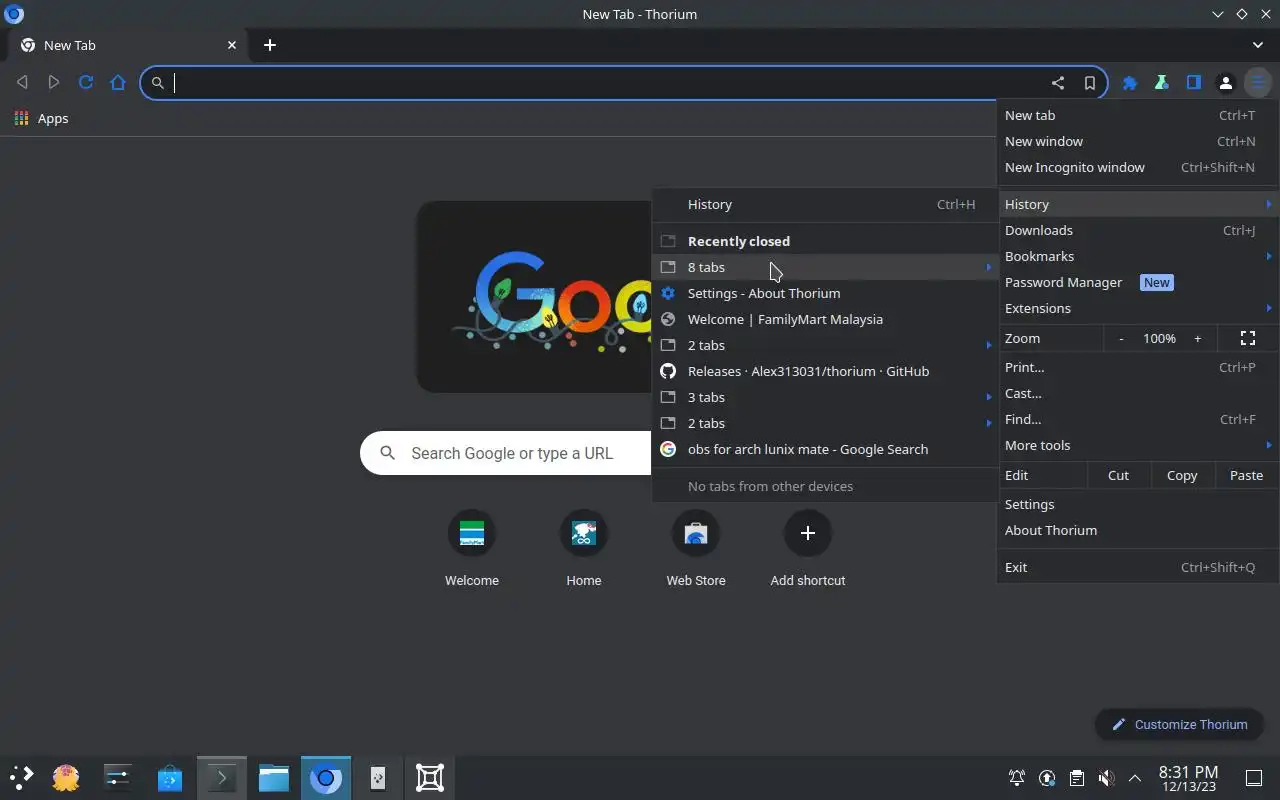Image resolution: width=1280 pixels, height=800 pixels.
Task: Open the Home shortcut tile
Action: click(584, 549)
